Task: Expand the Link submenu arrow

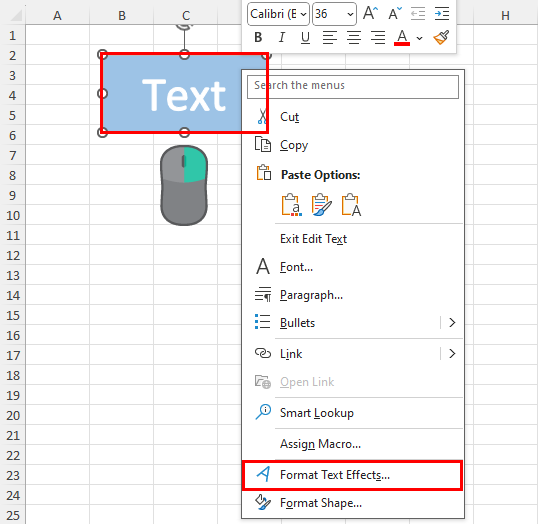Action: tap(452, 353)
